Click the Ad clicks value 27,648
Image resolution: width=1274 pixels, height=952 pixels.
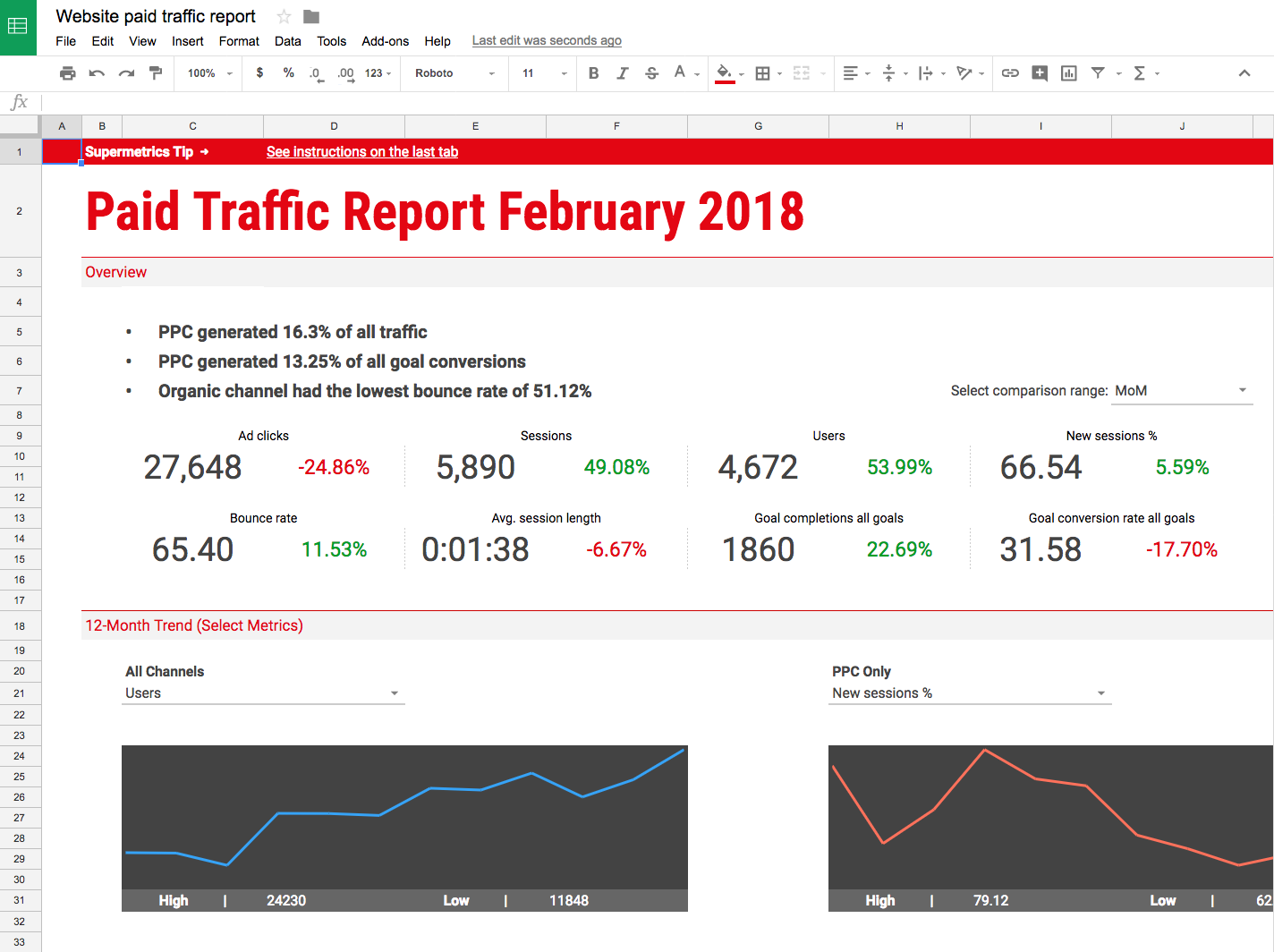(x=192, y=467)
